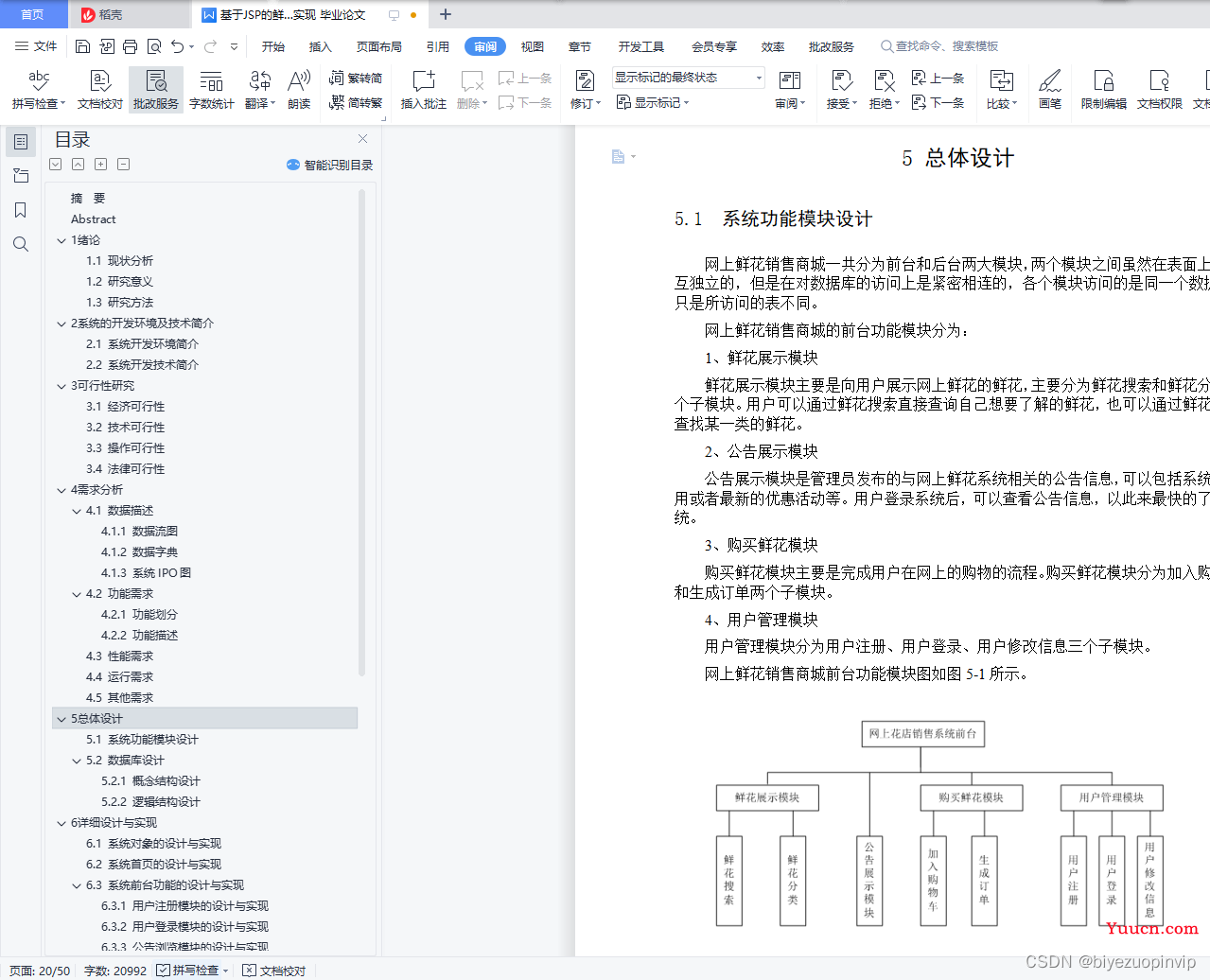The image size is (1210, 980).
Task: Open 限制编辑 restrict editing
Action: [x=1104, y=90]
